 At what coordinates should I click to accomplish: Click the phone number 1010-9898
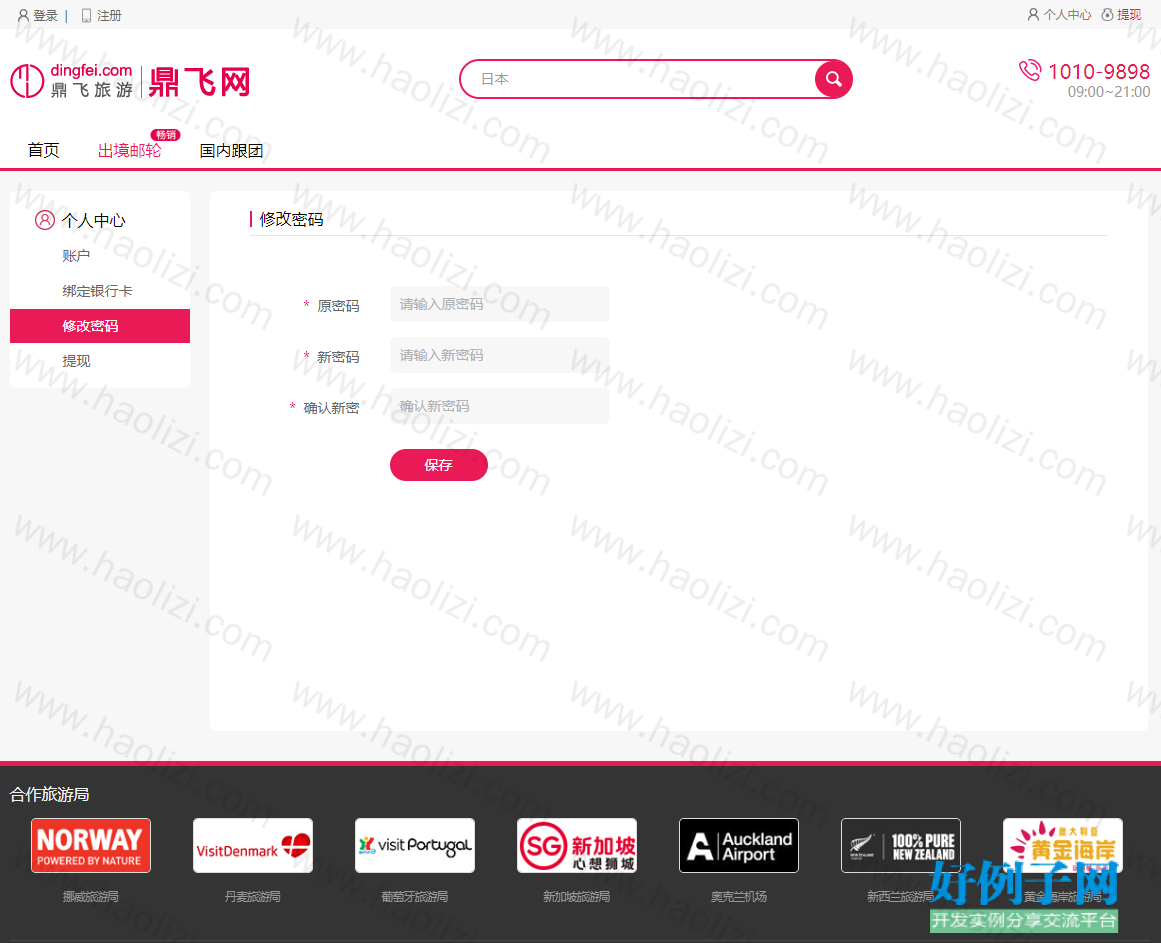point(1099,72)
